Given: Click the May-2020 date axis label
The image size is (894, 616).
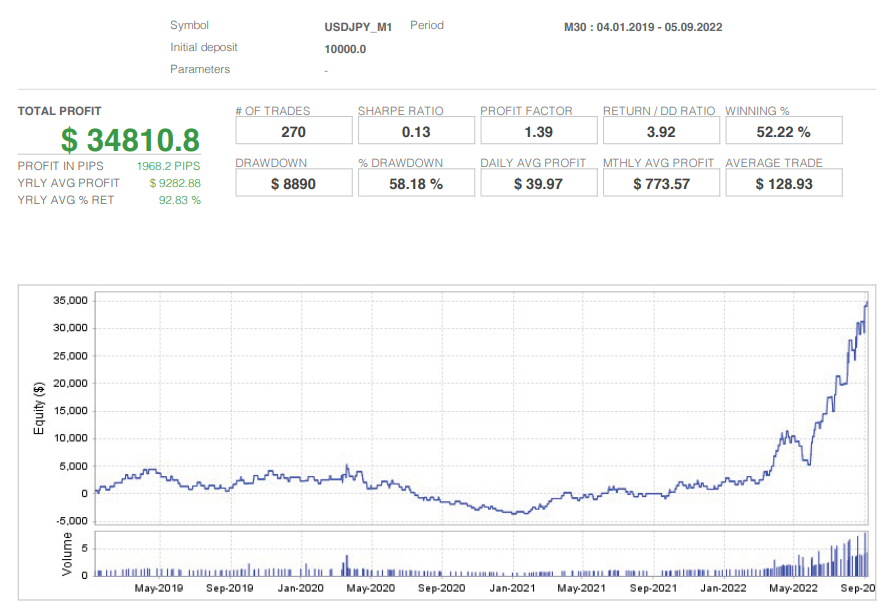Looking at the screenshot, I should [370, 589].
